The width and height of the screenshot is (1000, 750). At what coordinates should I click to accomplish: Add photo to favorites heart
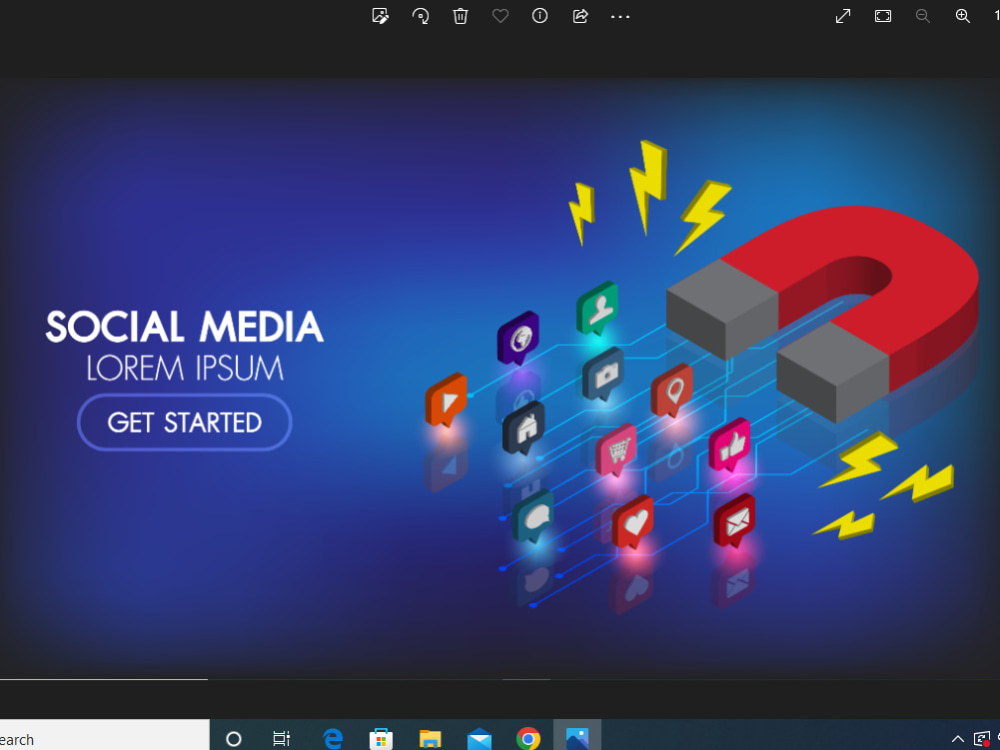(501, 15)
